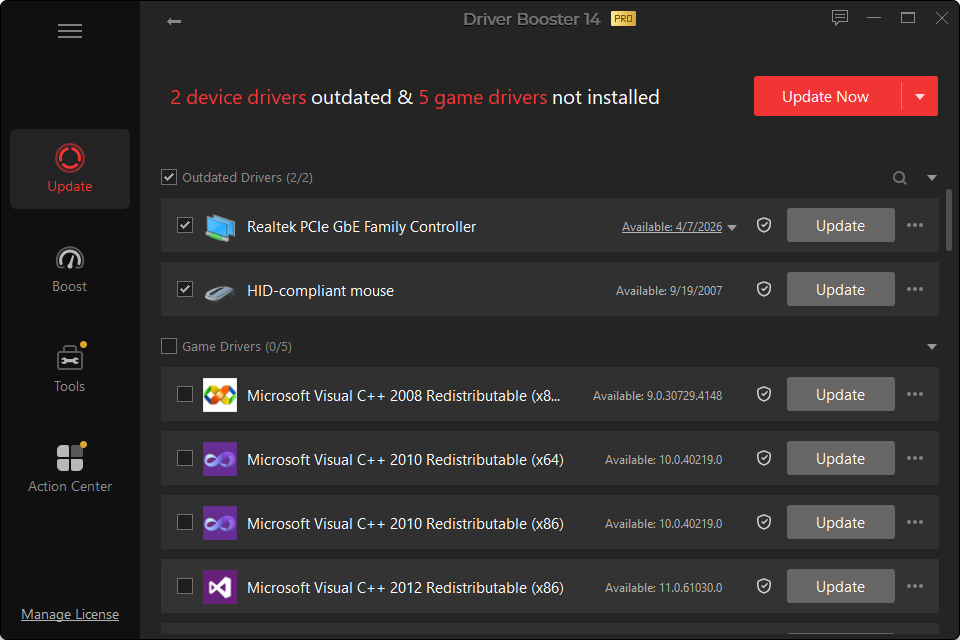The width and height of the screenshot is (960, 640).
Task: Check the Game Drivers group checkbox
Action: 169,346
